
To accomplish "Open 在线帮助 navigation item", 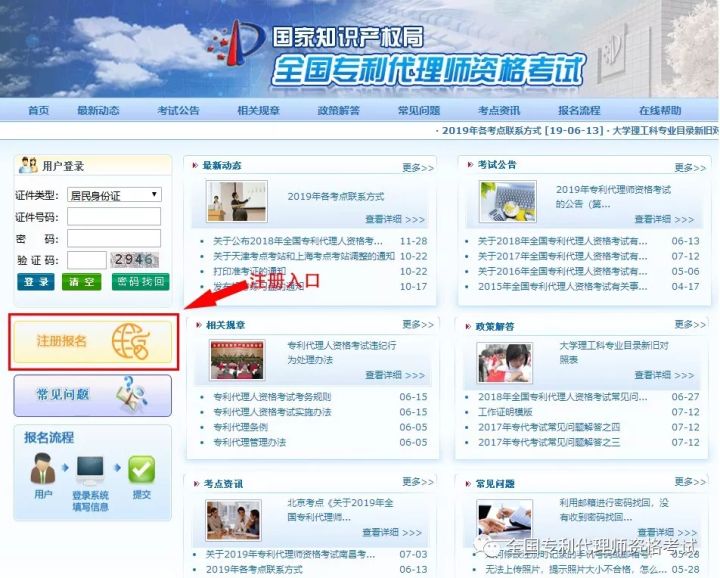I will coord(660,110).
